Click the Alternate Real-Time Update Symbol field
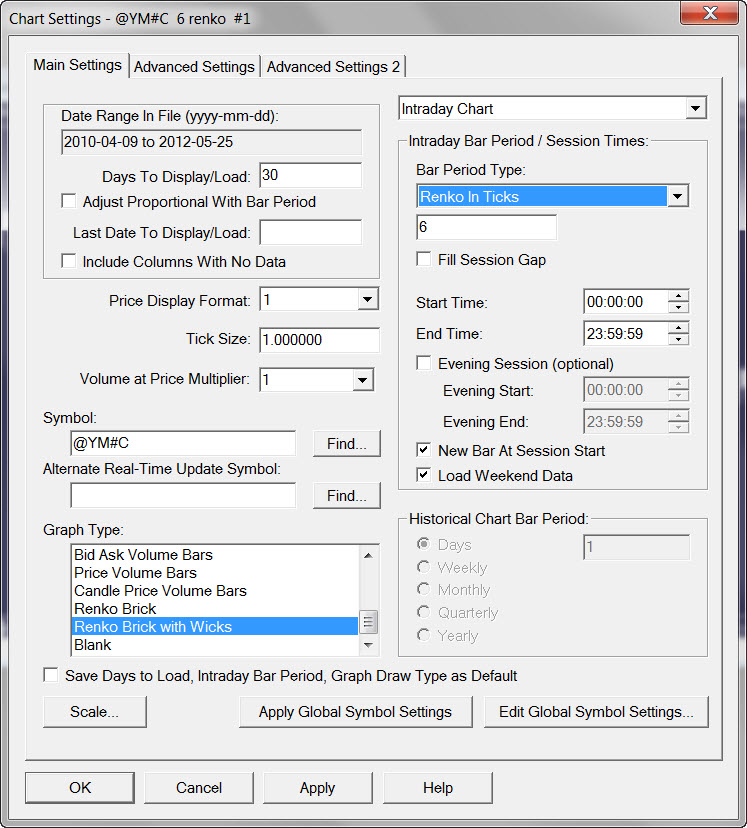Image resolution: width=747 pixels, height=828 pixels. tap(183, 495)
